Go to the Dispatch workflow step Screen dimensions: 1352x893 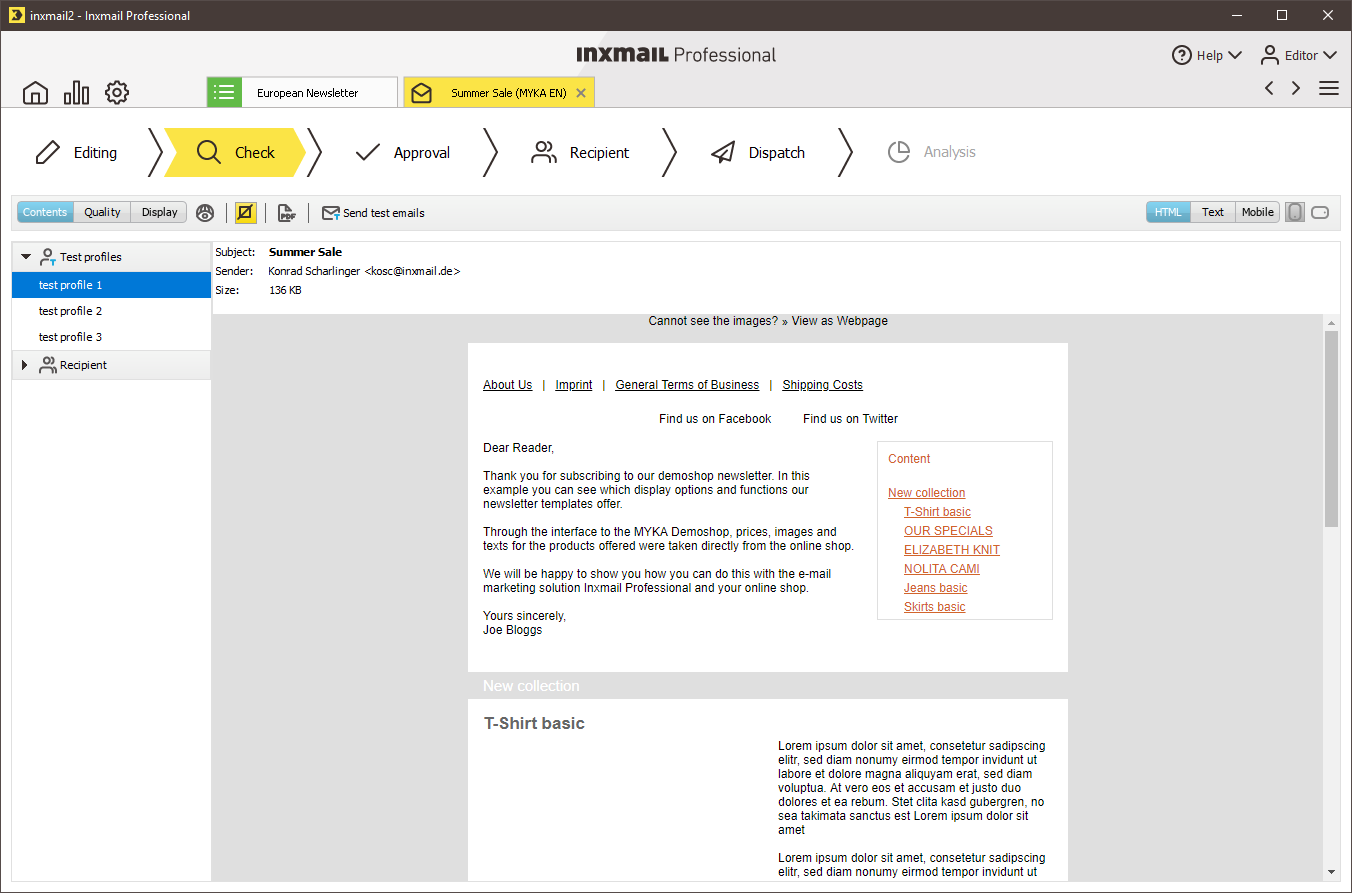[x=758, y=152]
